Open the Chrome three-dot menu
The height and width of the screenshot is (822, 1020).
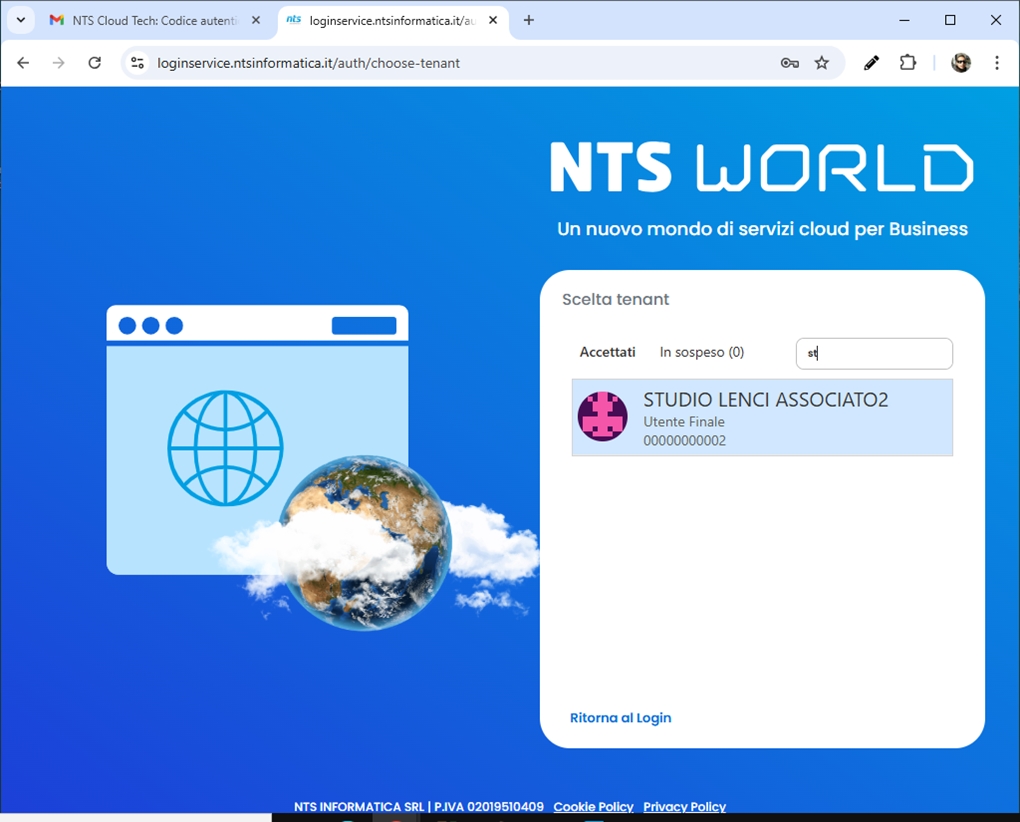point(997,63)
